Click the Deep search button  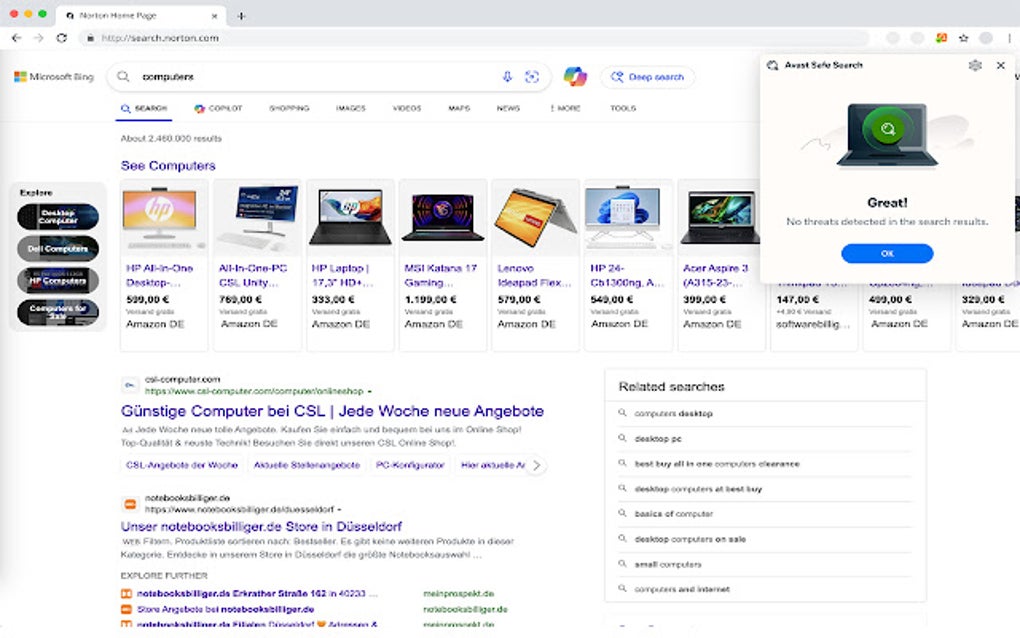(x=647, y=77)
